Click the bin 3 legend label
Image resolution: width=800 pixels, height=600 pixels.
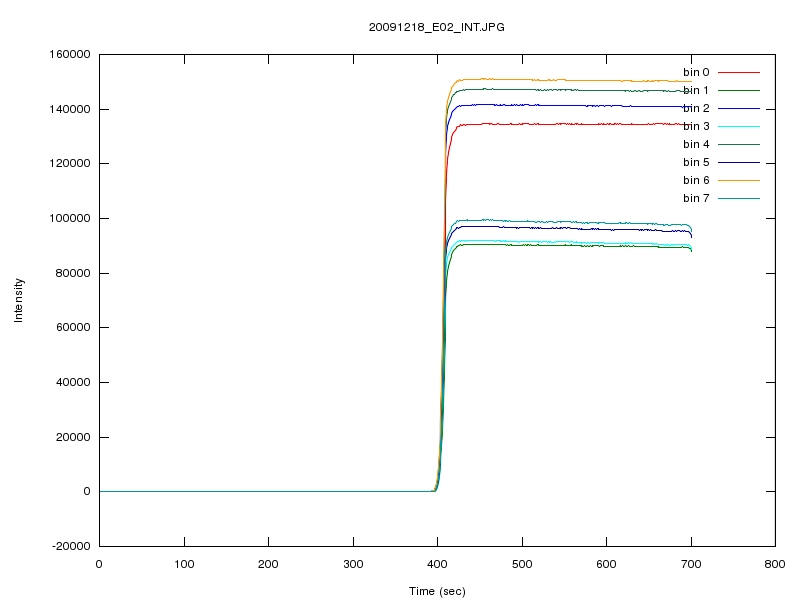[696, 126]
